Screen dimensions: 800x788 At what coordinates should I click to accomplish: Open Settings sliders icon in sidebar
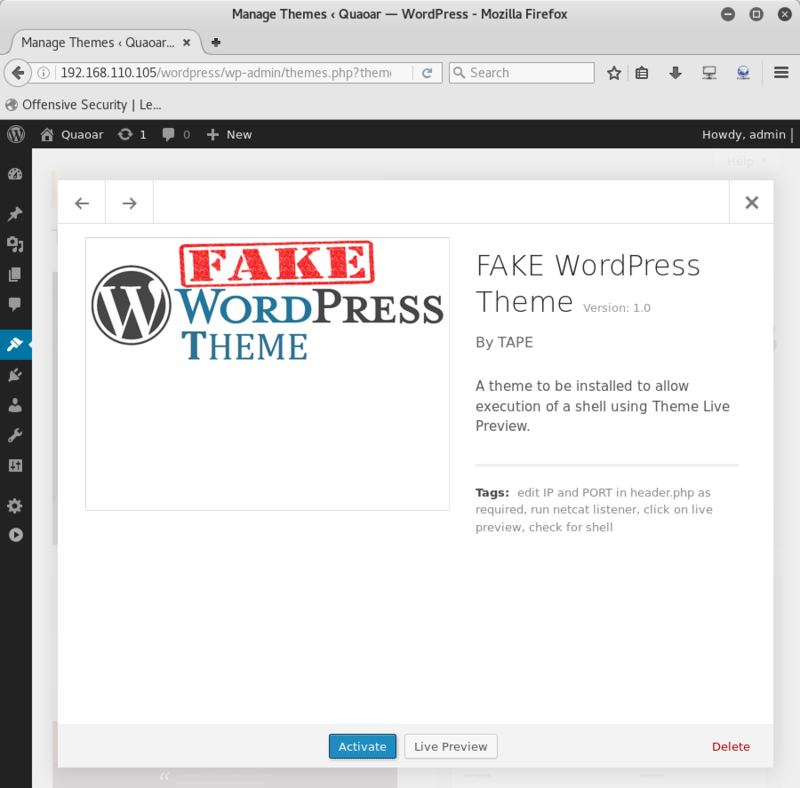(15, 465)
